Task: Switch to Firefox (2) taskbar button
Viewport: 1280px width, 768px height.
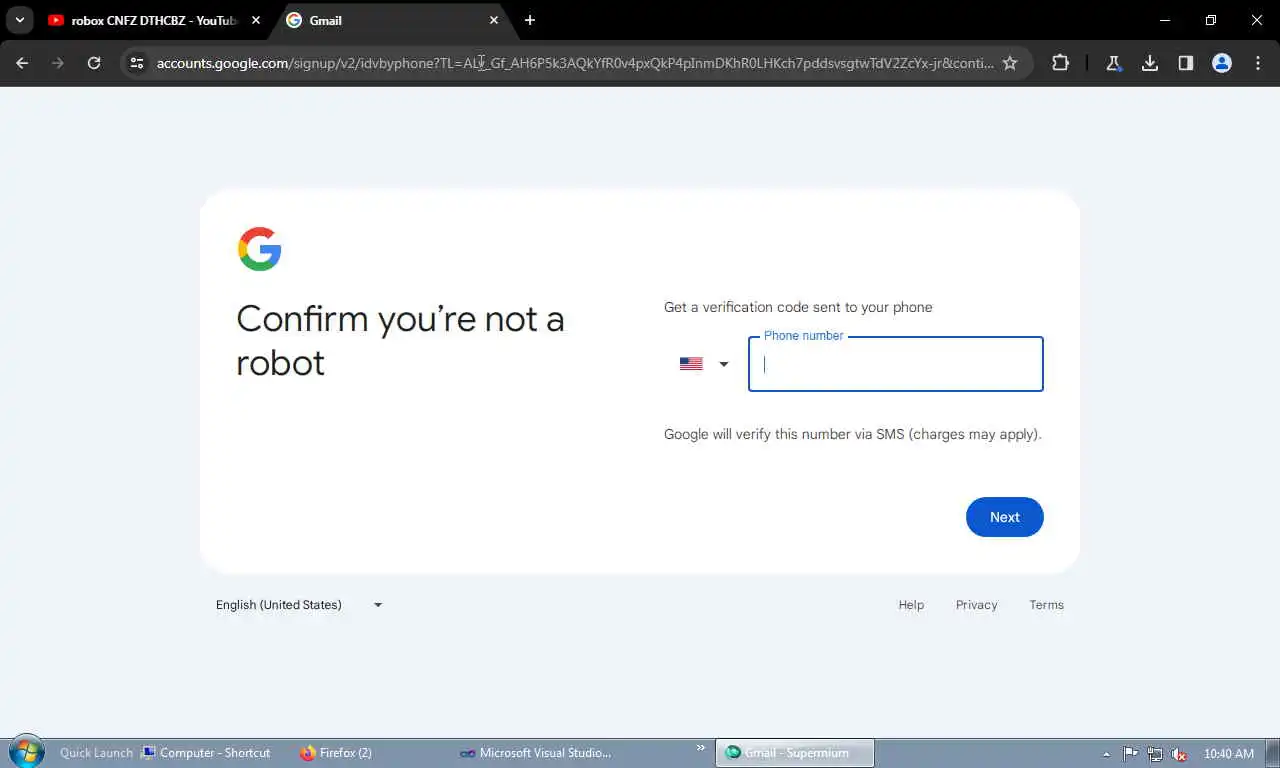Action: pos(336,753)
